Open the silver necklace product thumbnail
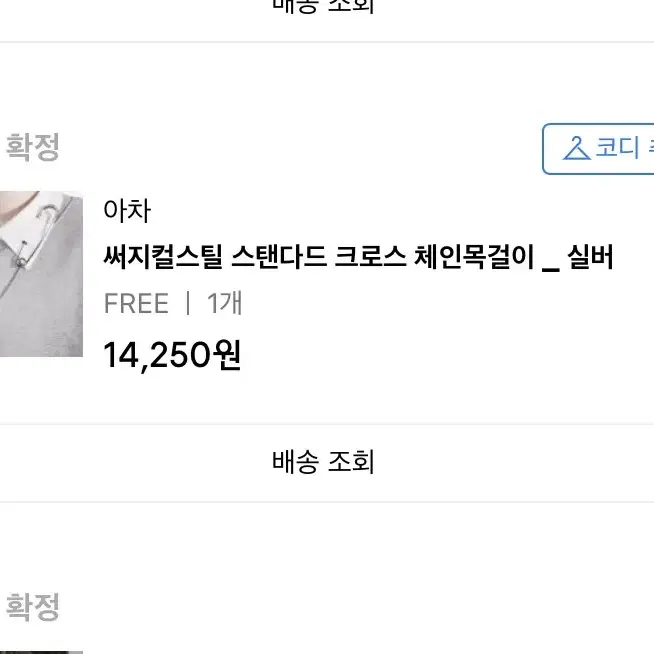The width and height of the screenshot is (654, 654). (41, 274)
